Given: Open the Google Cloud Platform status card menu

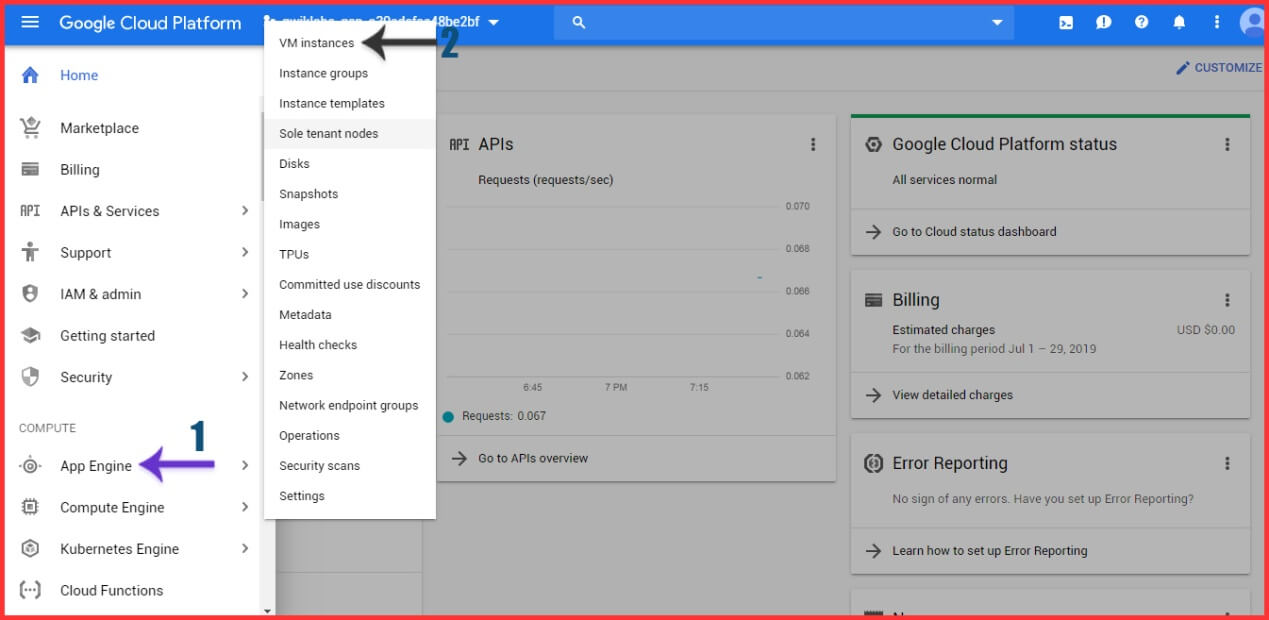Looking at the screenshot, I should [x=1227, y=145].
